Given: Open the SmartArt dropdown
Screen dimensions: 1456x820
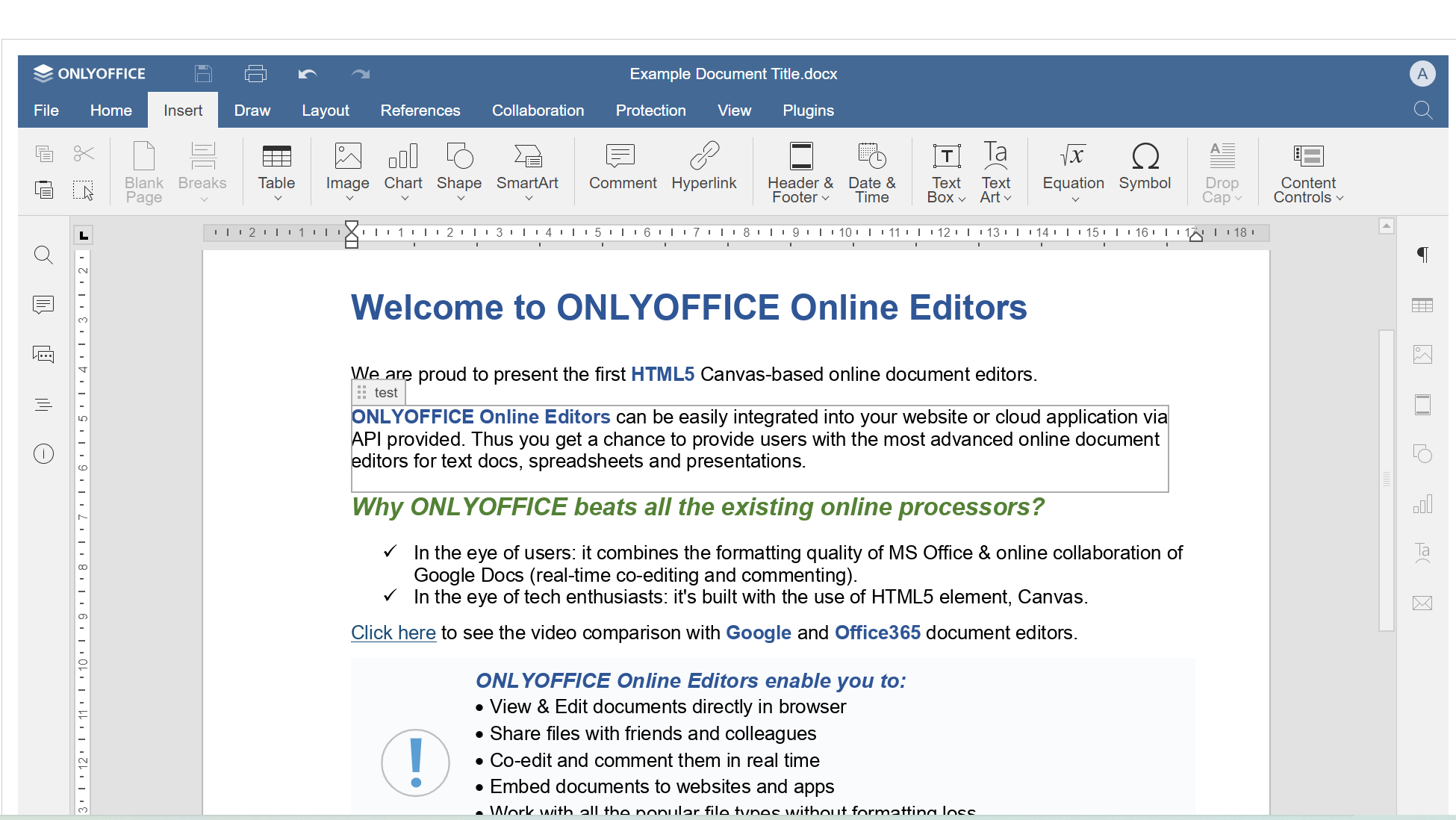Looking at the screenshot, I should [527, 173].
